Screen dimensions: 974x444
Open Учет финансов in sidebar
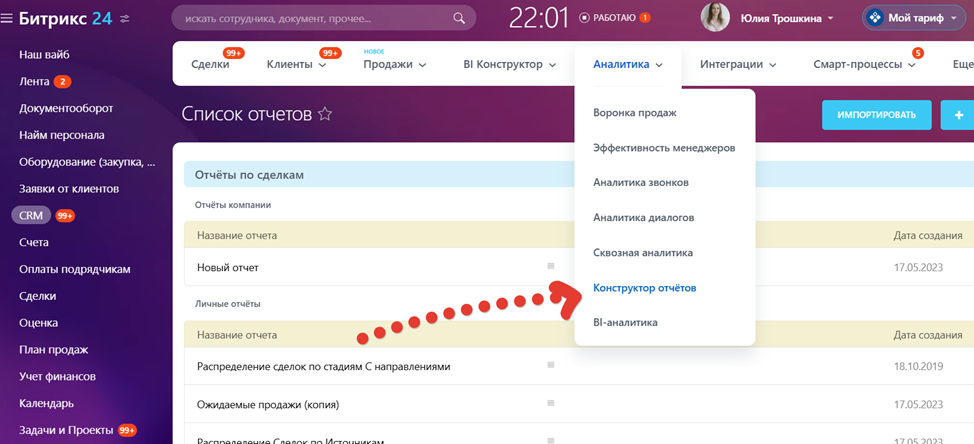(x=57, y=376)
